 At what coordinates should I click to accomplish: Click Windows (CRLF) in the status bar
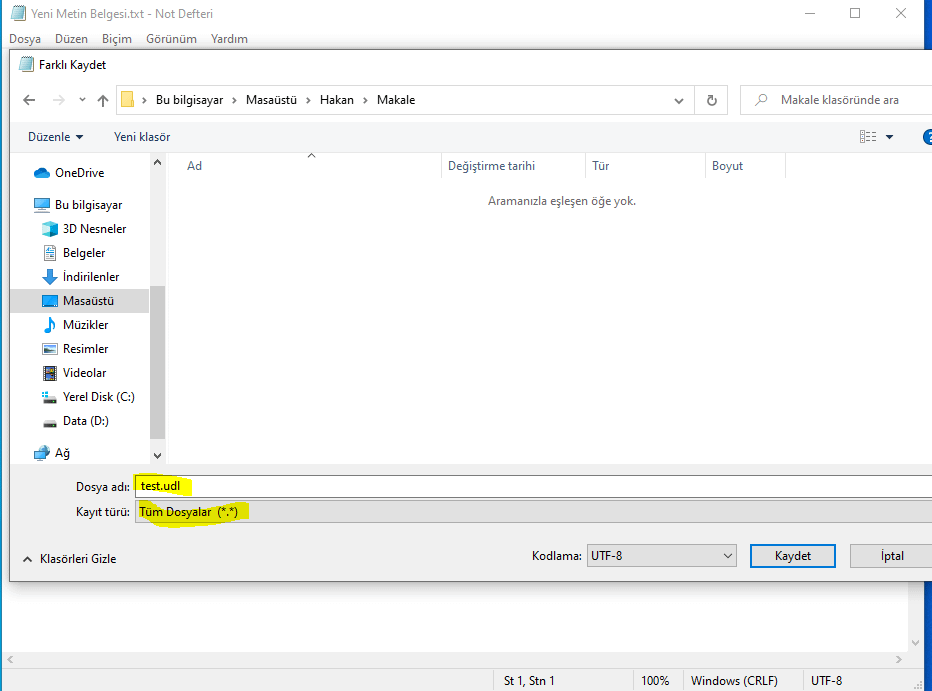(734, 681)
